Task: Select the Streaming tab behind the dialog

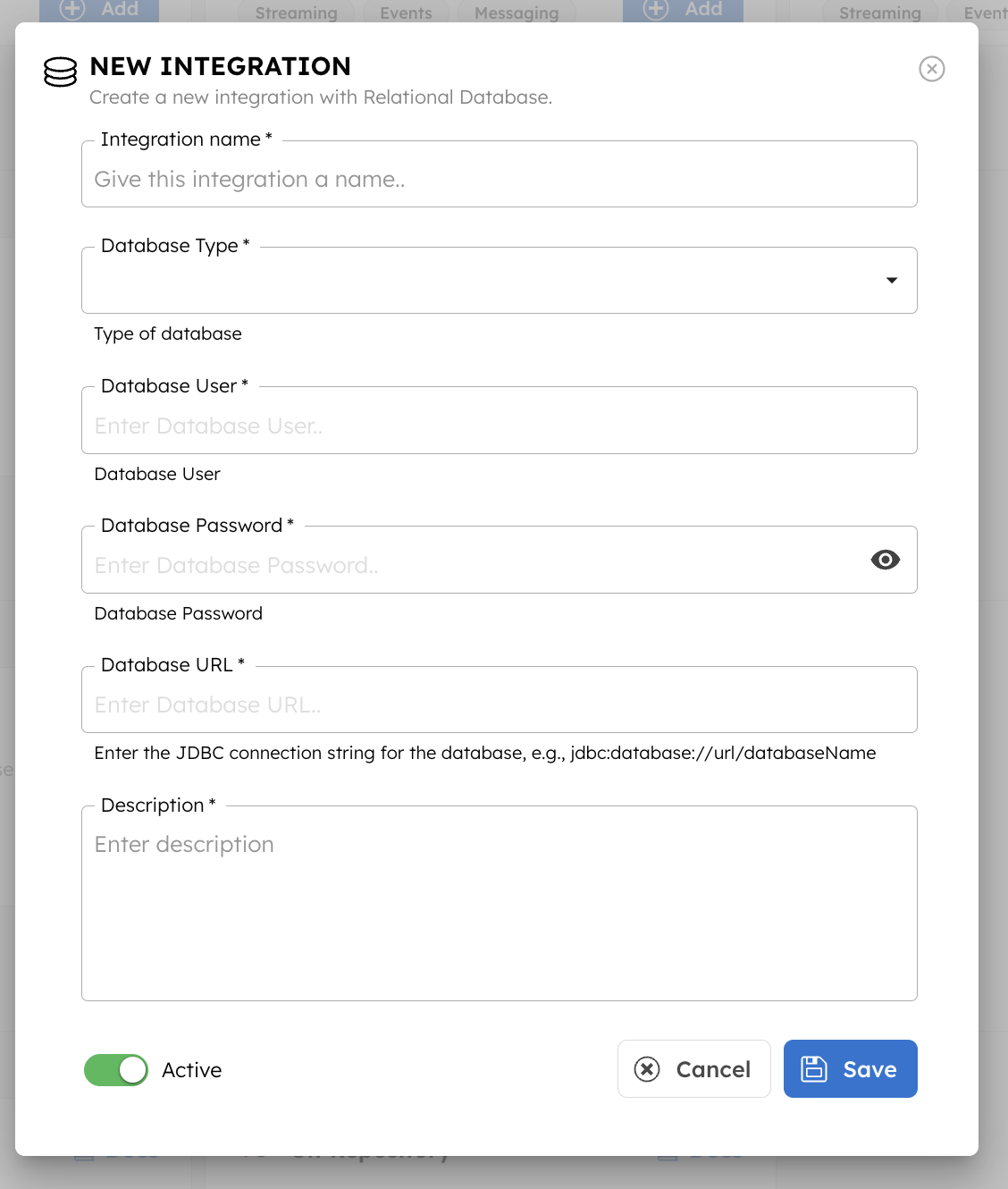Action: pyautogui.click(x=296, y=13)
